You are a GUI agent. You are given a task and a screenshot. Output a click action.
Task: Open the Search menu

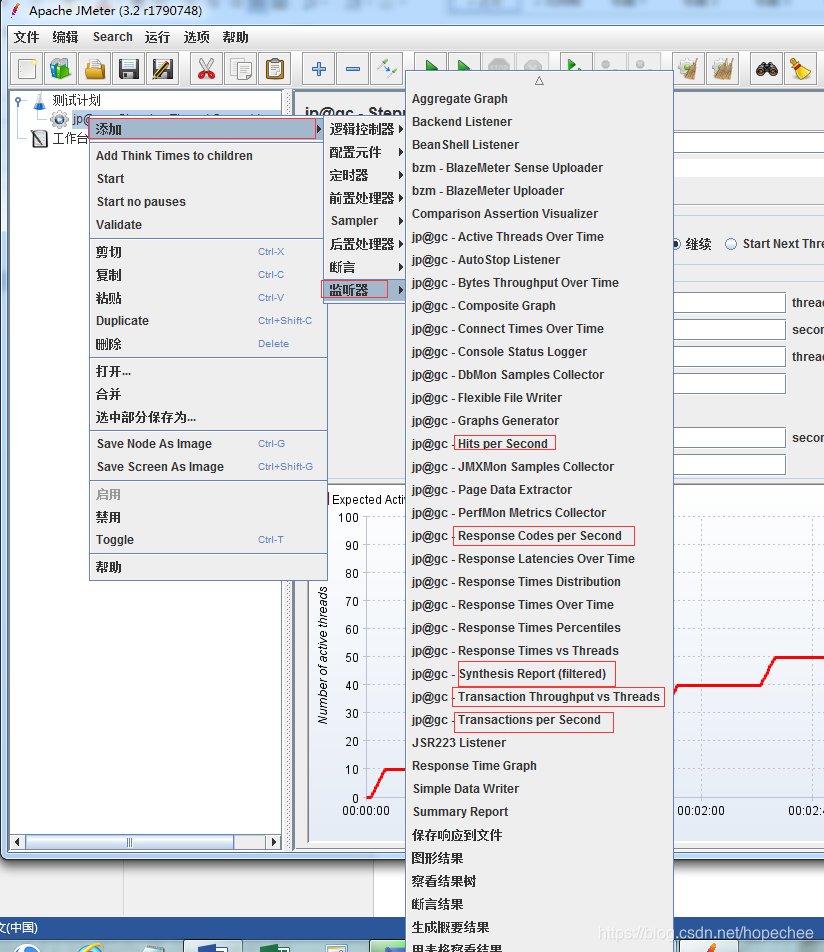point(112,37)
